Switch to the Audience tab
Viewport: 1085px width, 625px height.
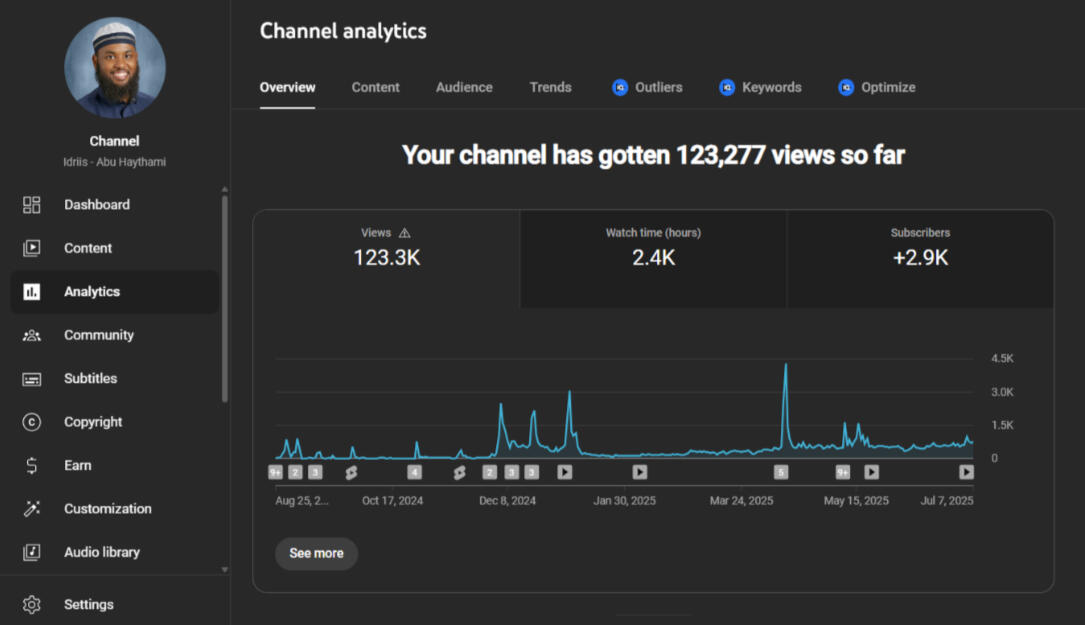point(464,88)
